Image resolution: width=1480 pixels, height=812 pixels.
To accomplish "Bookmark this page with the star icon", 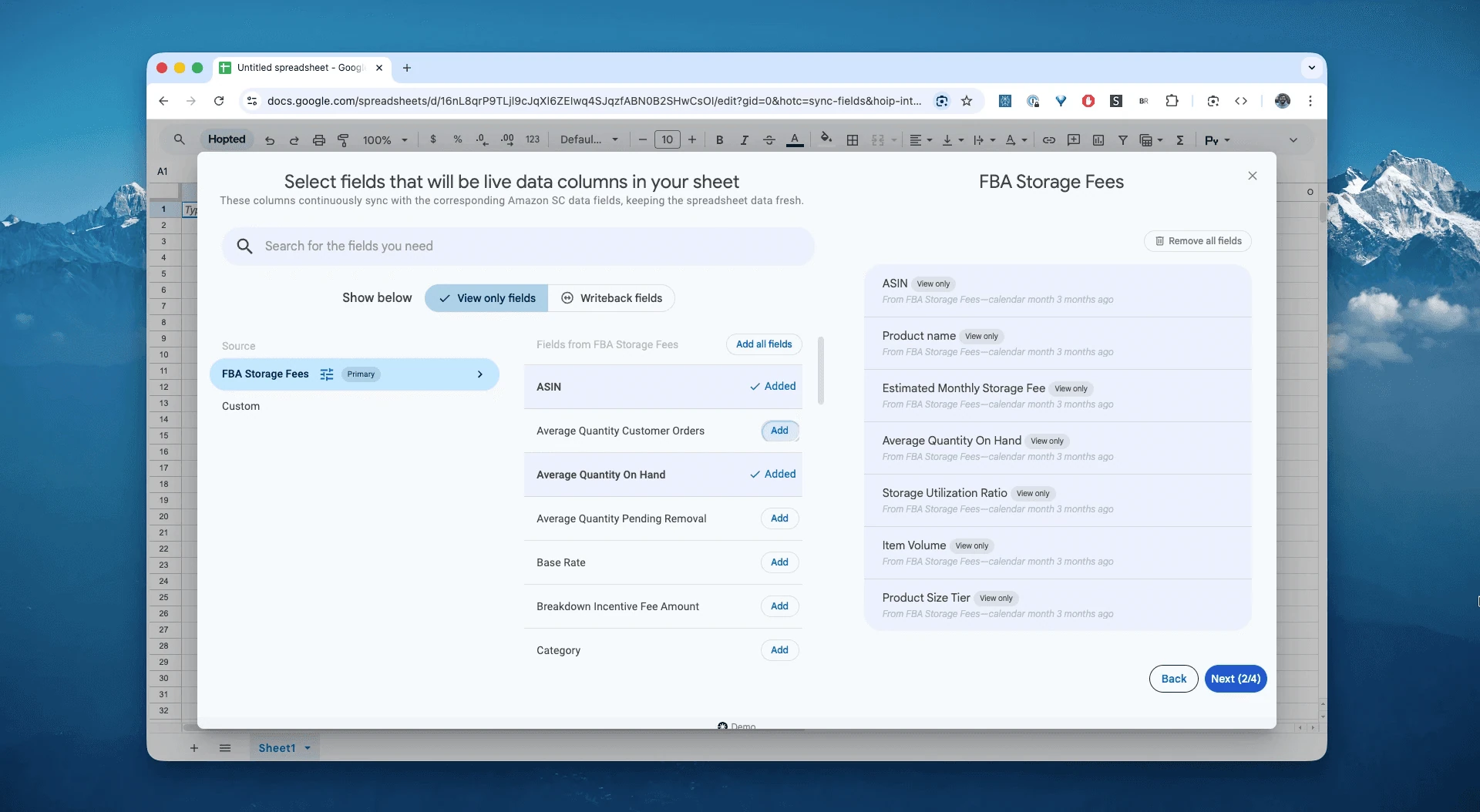I will tap(967, 101).
